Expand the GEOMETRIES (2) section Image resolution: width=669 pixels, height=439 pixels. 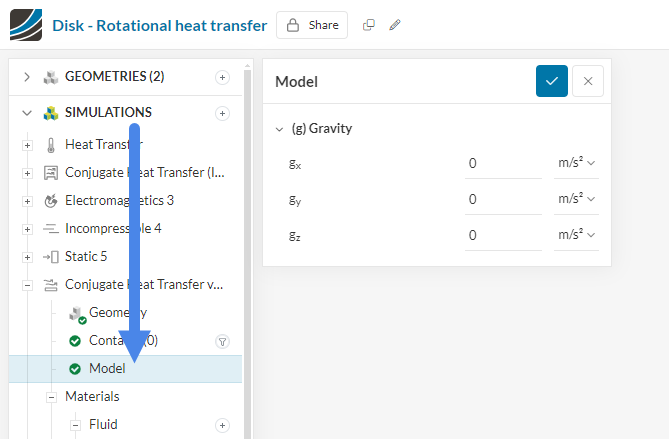27,77
